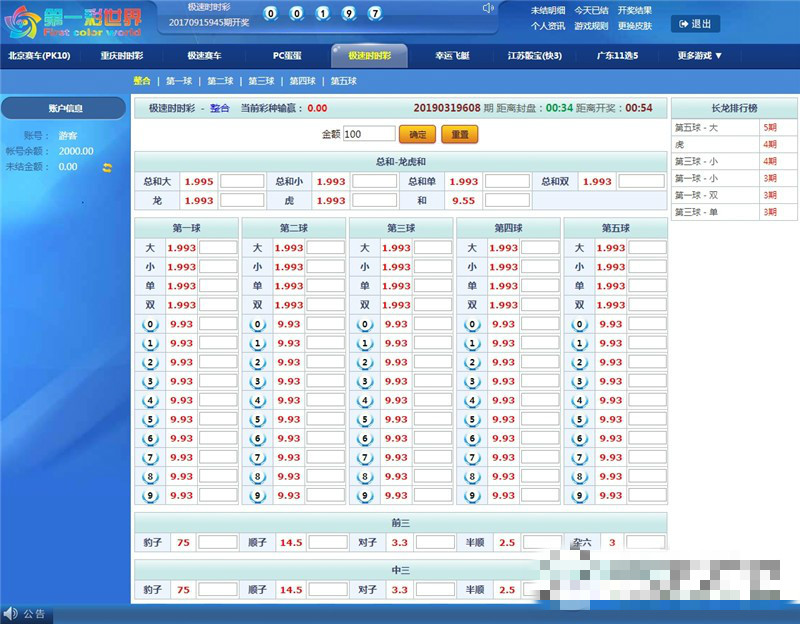Click the 龙 bet input field
This screenshot has width=800, height=624.
[x=242, y=201]
